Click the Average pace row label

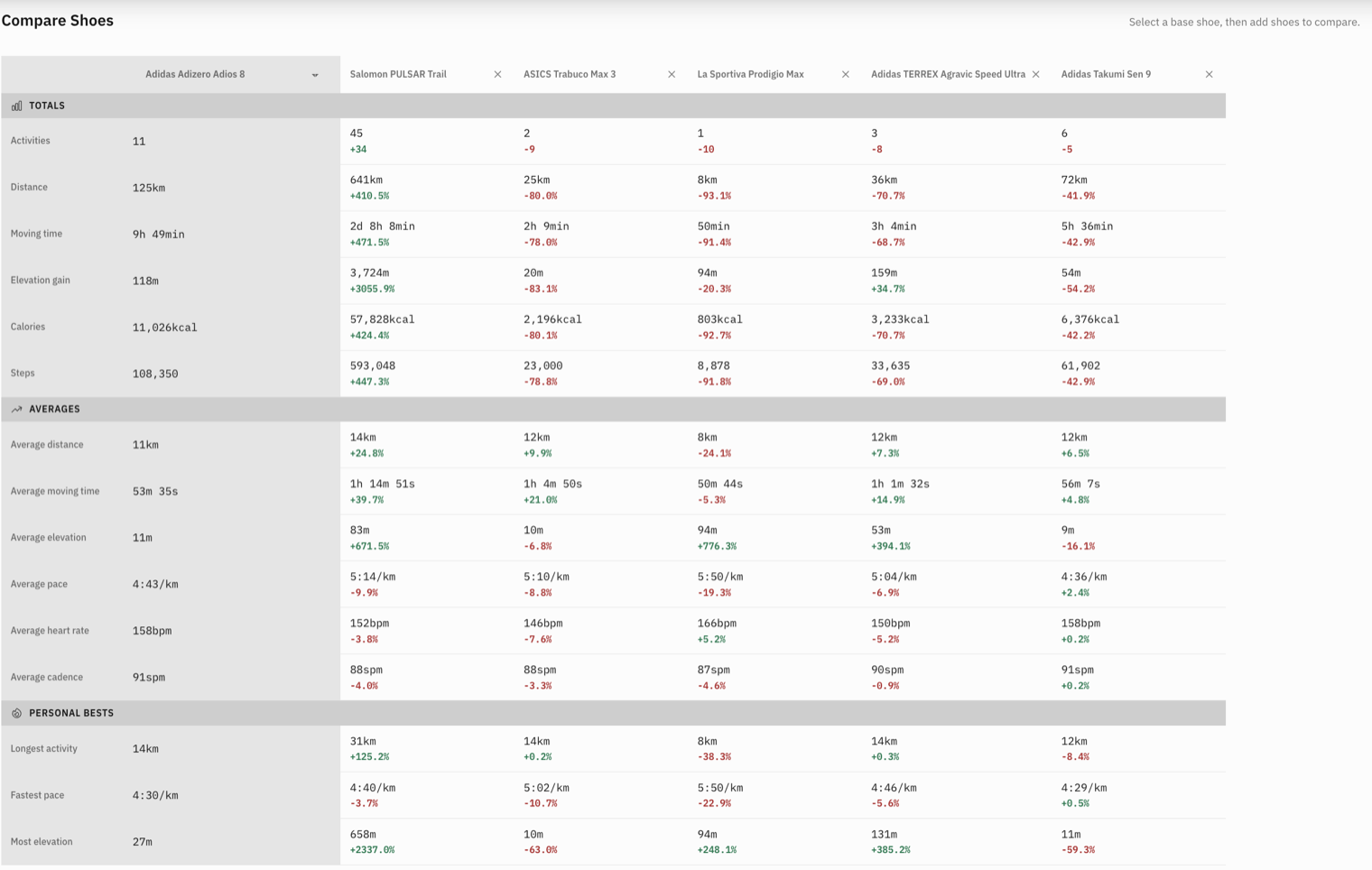click(x=39, y=584)
